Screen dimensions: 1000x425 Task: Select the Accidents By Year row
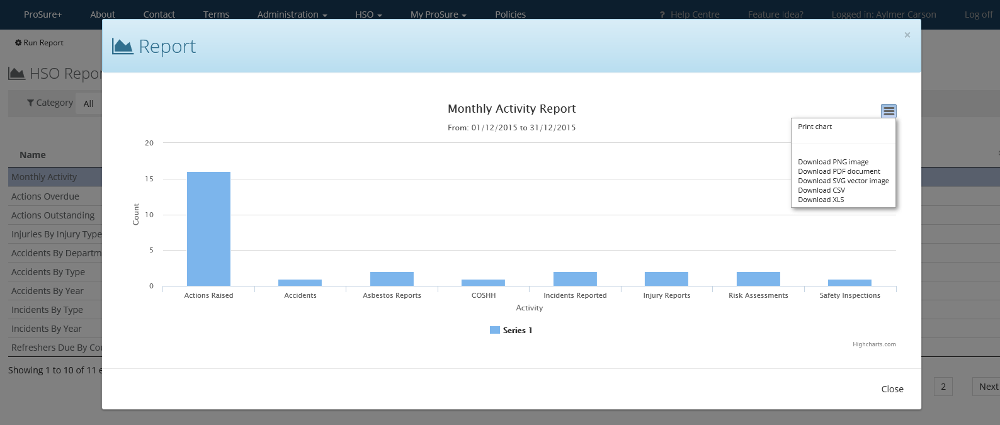tap(56, 291)
